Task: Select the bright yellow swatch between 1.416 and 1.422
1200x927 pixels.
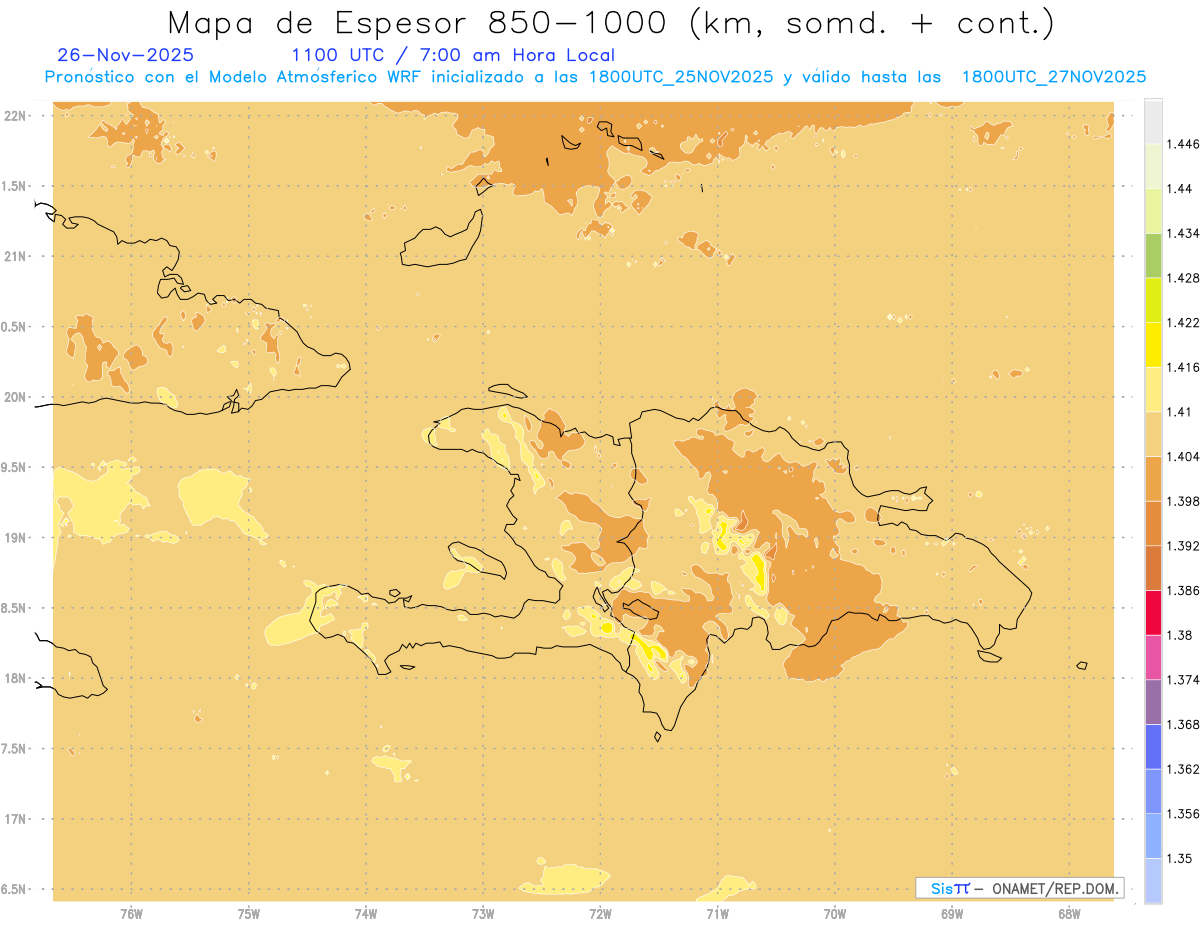Action: pyautogui.click(x=1153, y=345)
